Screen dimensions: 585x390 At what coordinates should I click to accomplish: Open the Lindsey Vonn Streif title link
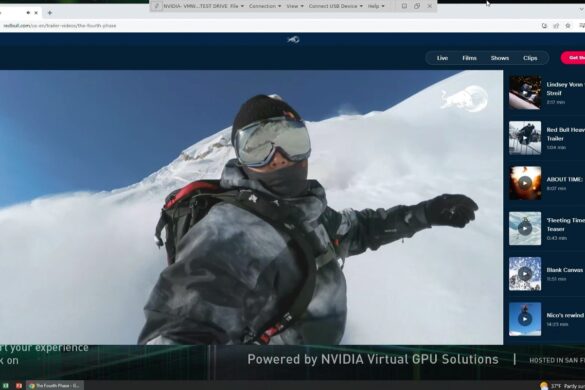click(566, 89)
